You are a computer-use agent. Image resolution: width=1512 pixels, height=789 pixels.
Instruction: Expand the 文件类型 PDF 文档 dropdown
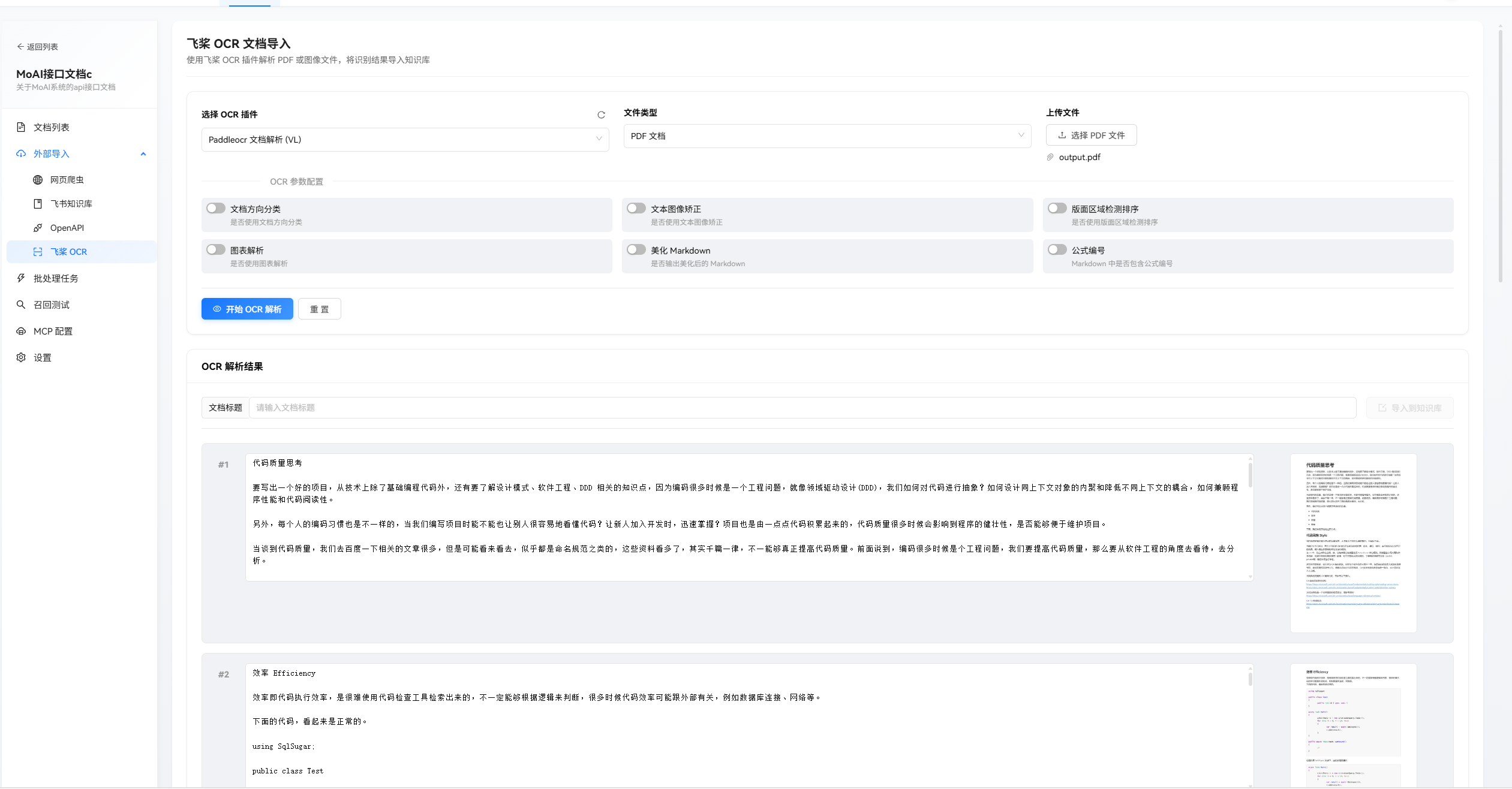click(826, 136)
